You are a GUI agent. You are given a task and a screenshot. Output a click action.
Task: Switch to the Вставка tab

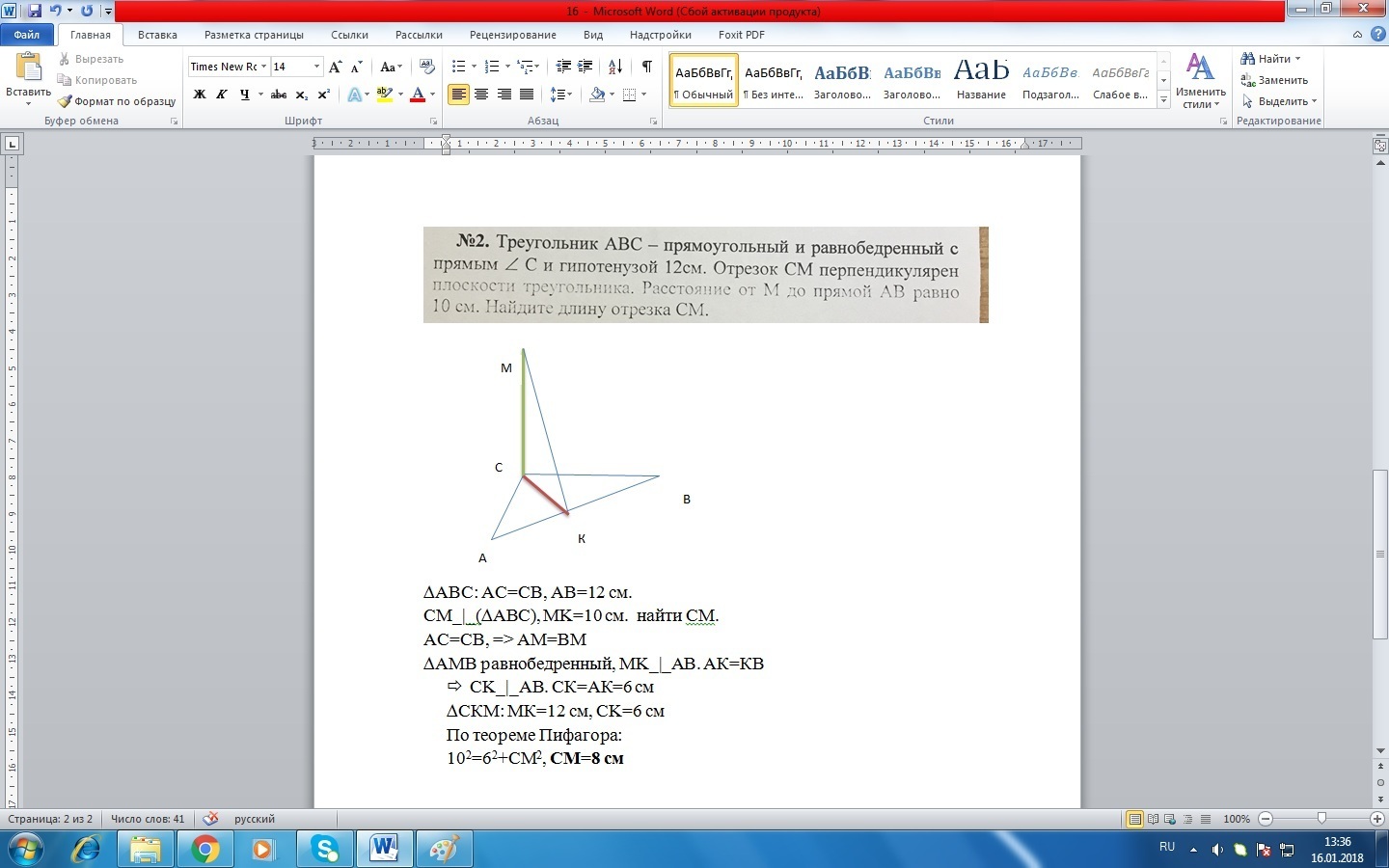[157, 35]
